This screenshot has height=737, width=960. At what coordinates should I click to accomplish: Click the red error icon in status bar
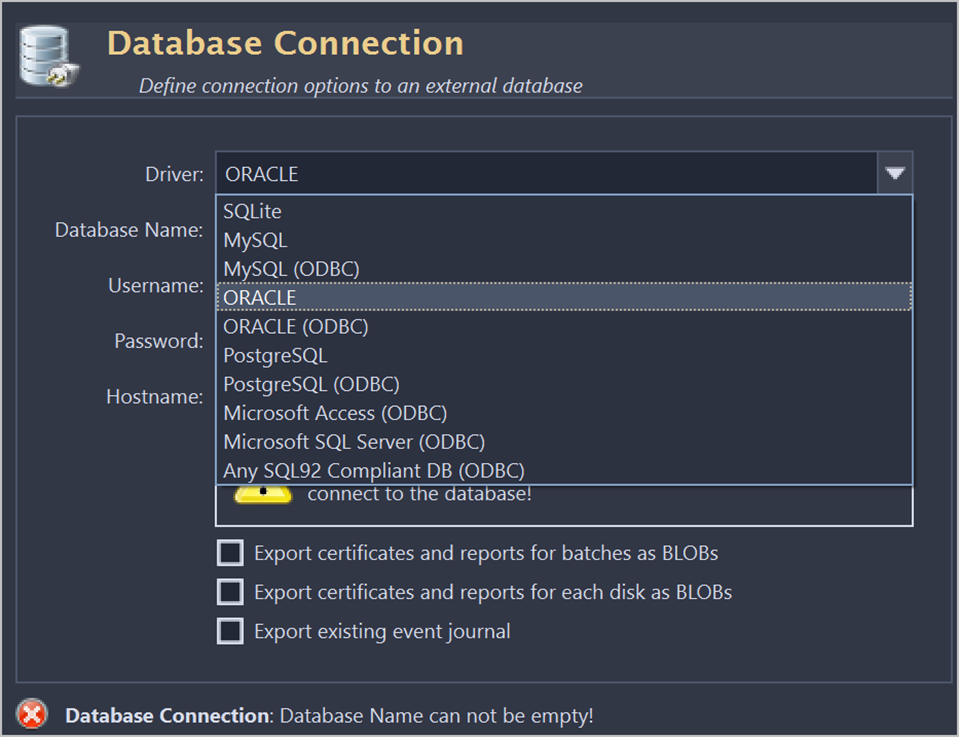tap(33, 714)
